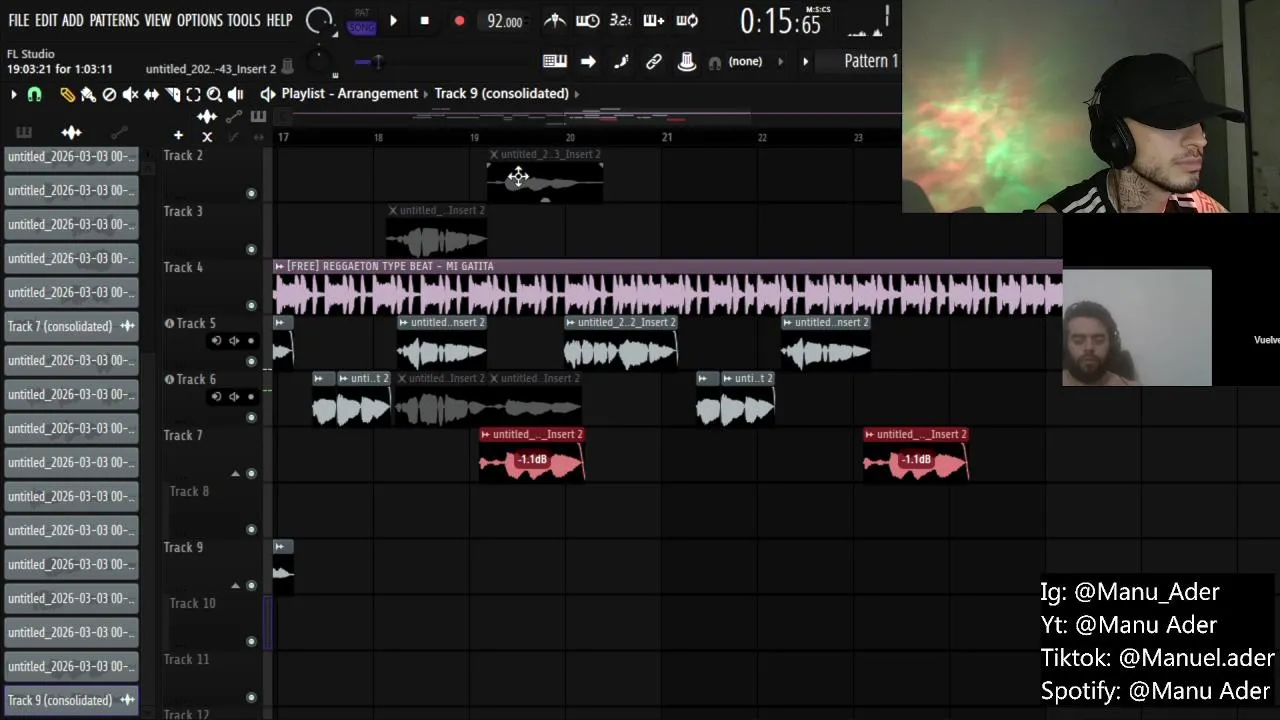Open the EDIT menu
This screenshot has height=720, width=1280.
coord(46,20)
